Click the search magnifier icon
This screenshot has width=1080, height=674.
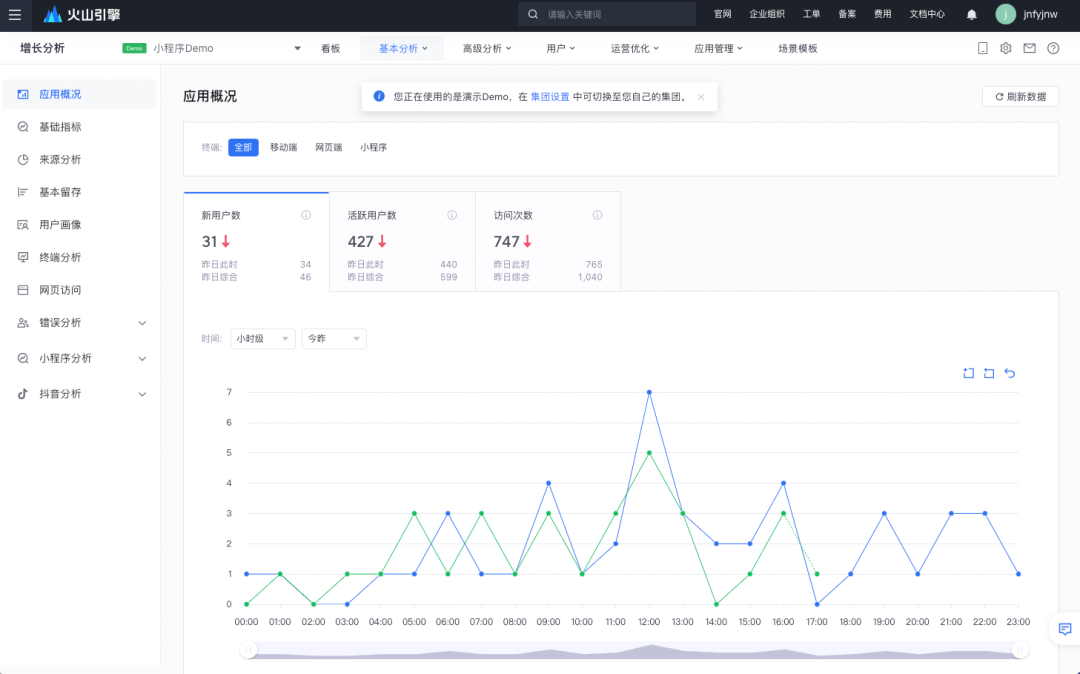[x=533, y=14]
